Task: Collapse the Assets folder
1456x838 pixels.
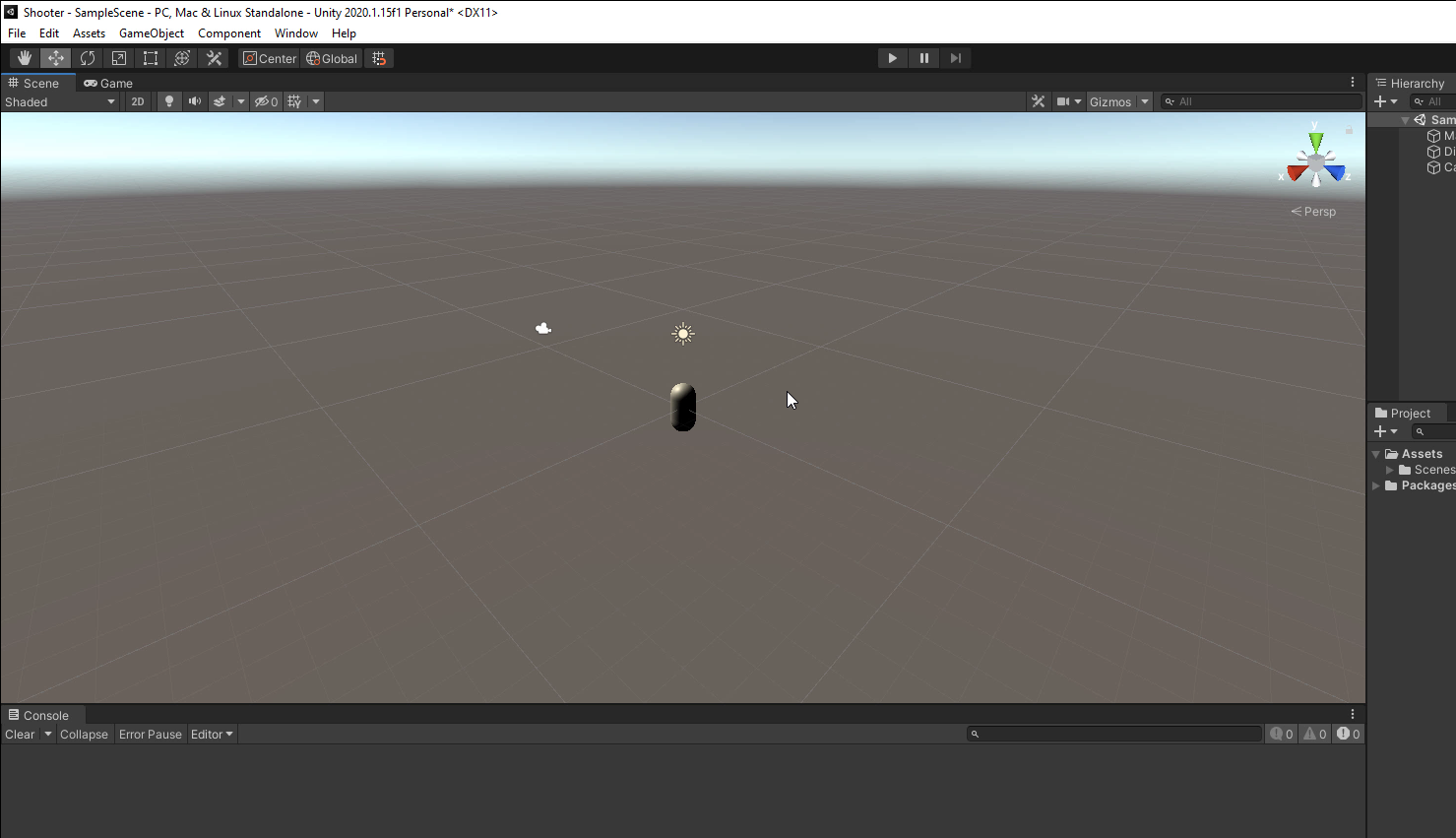Action: 1376,454
